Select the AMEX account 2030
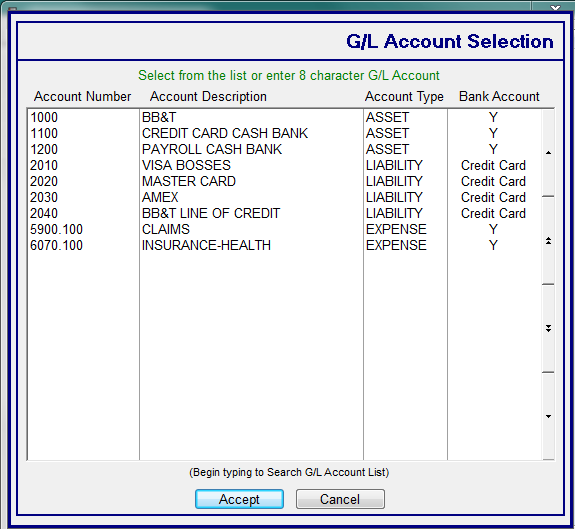575x529 pixels. [x=285, y=197]
